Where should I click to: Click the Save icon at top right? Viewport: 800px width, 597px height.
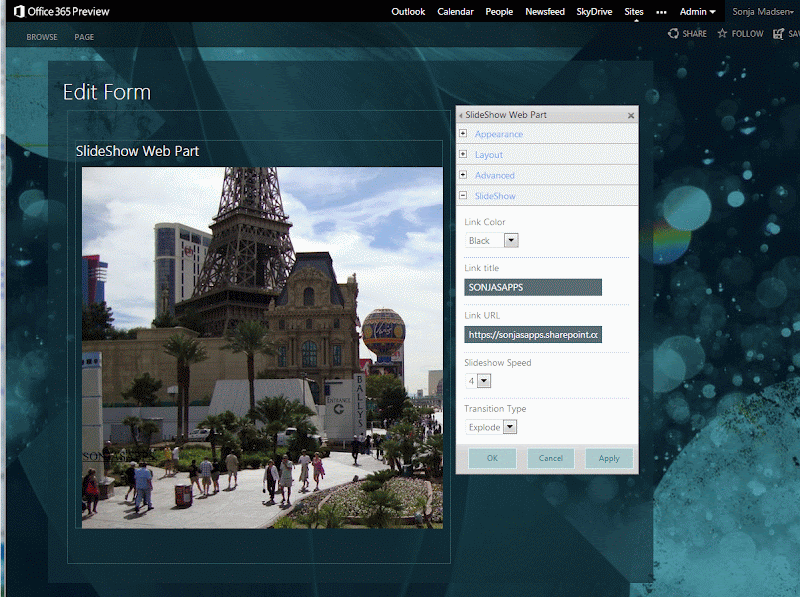tap(779, 33)
